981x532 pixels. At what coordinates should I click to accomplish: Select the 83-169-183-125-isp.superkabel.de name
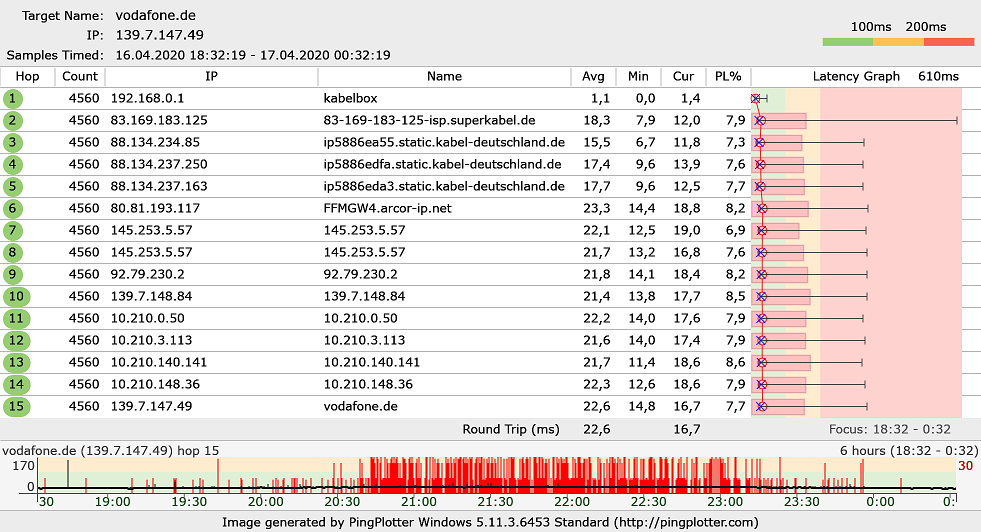point(429,120)
